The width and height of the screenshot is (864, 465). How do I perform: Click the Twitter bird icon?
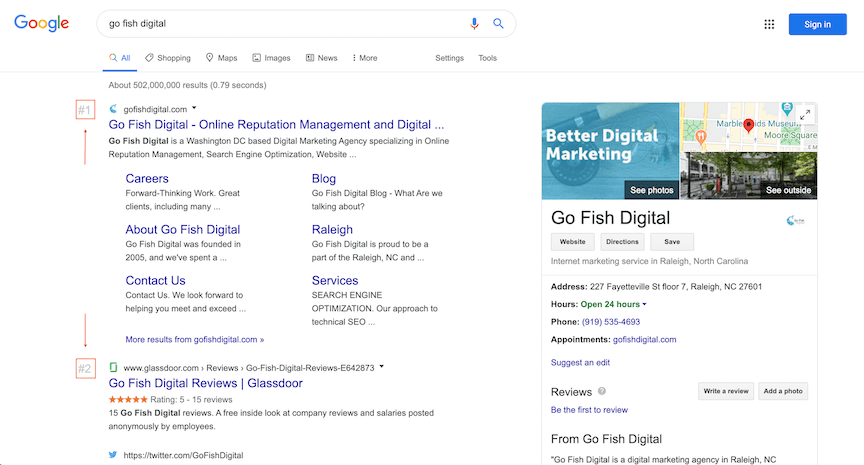[113, 455]
